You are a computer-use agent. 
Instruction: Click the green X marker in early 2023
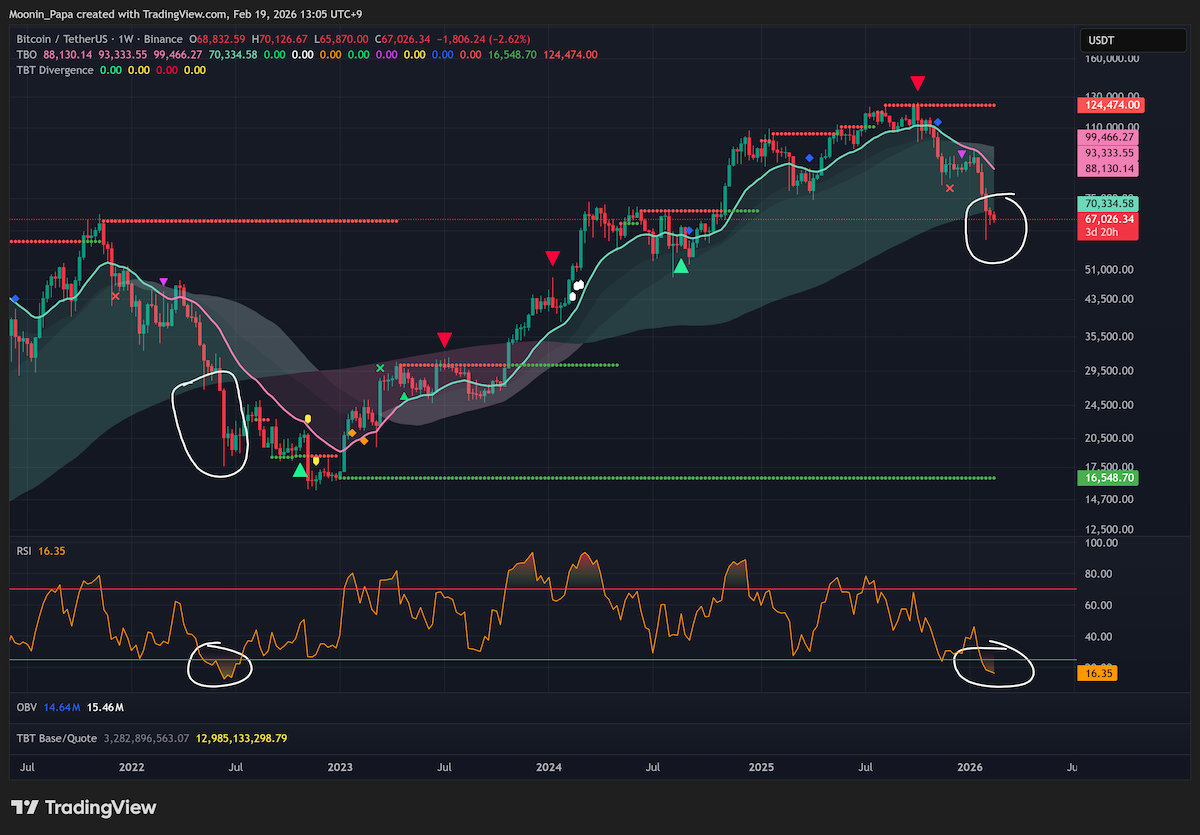tap(380, 368)
